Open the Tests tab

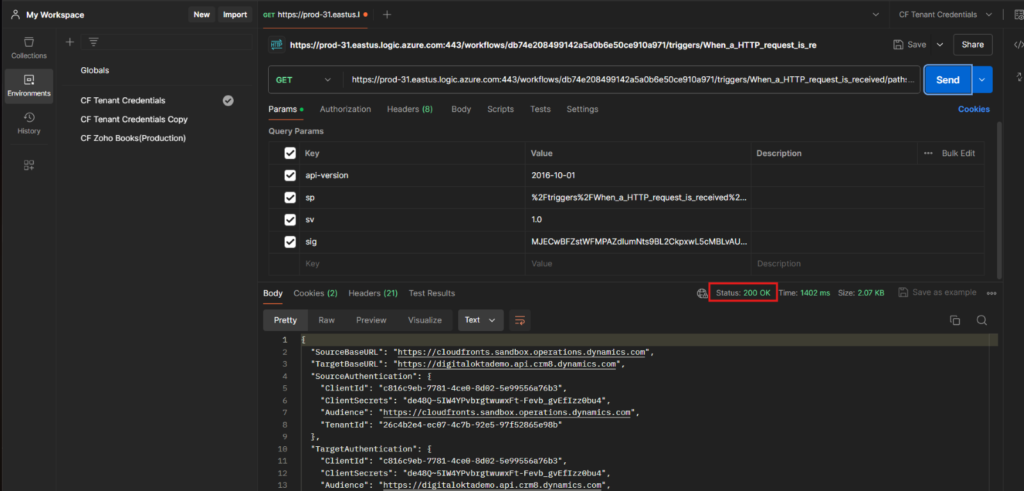(x=540, y=109)
